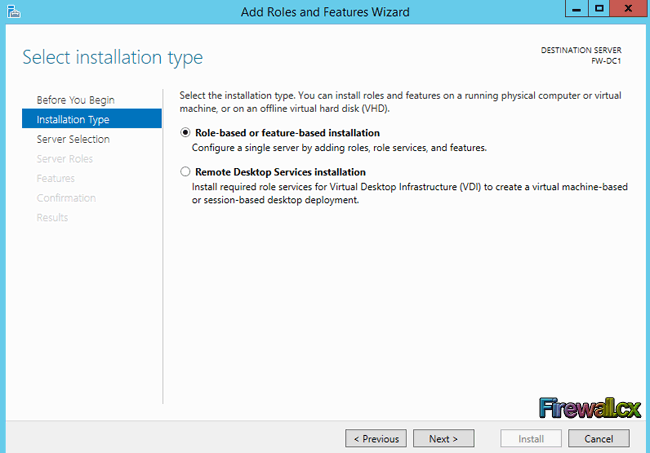Screen dimensions: 650x453
Task: Cancel the wizard
Action: tap(599, 438)
